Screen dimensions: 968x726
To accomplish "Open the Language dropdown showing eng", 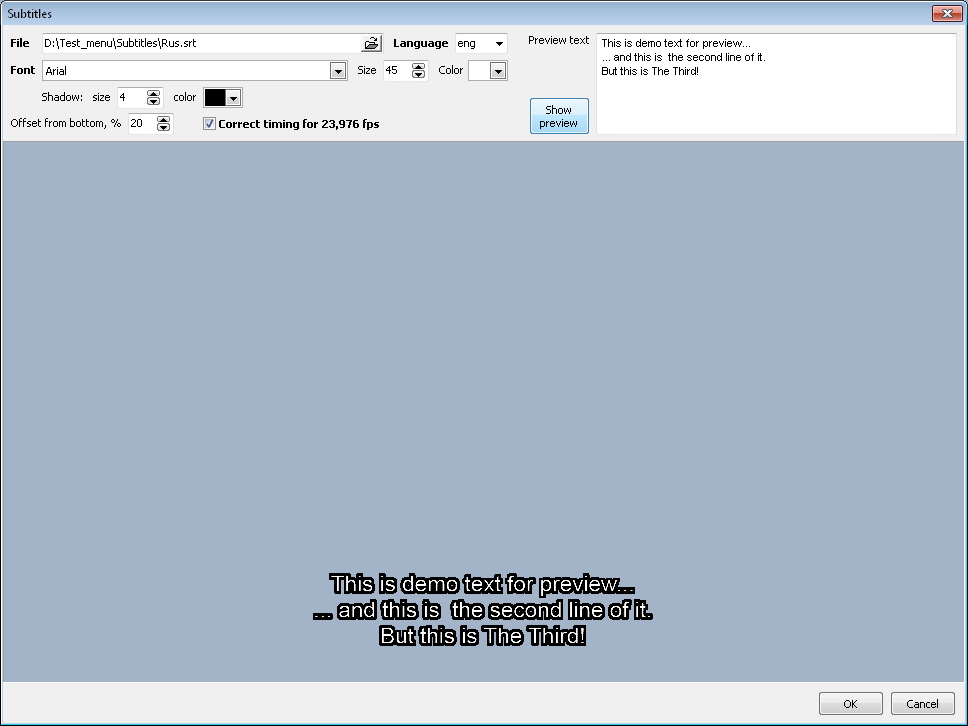I will 499,44.
